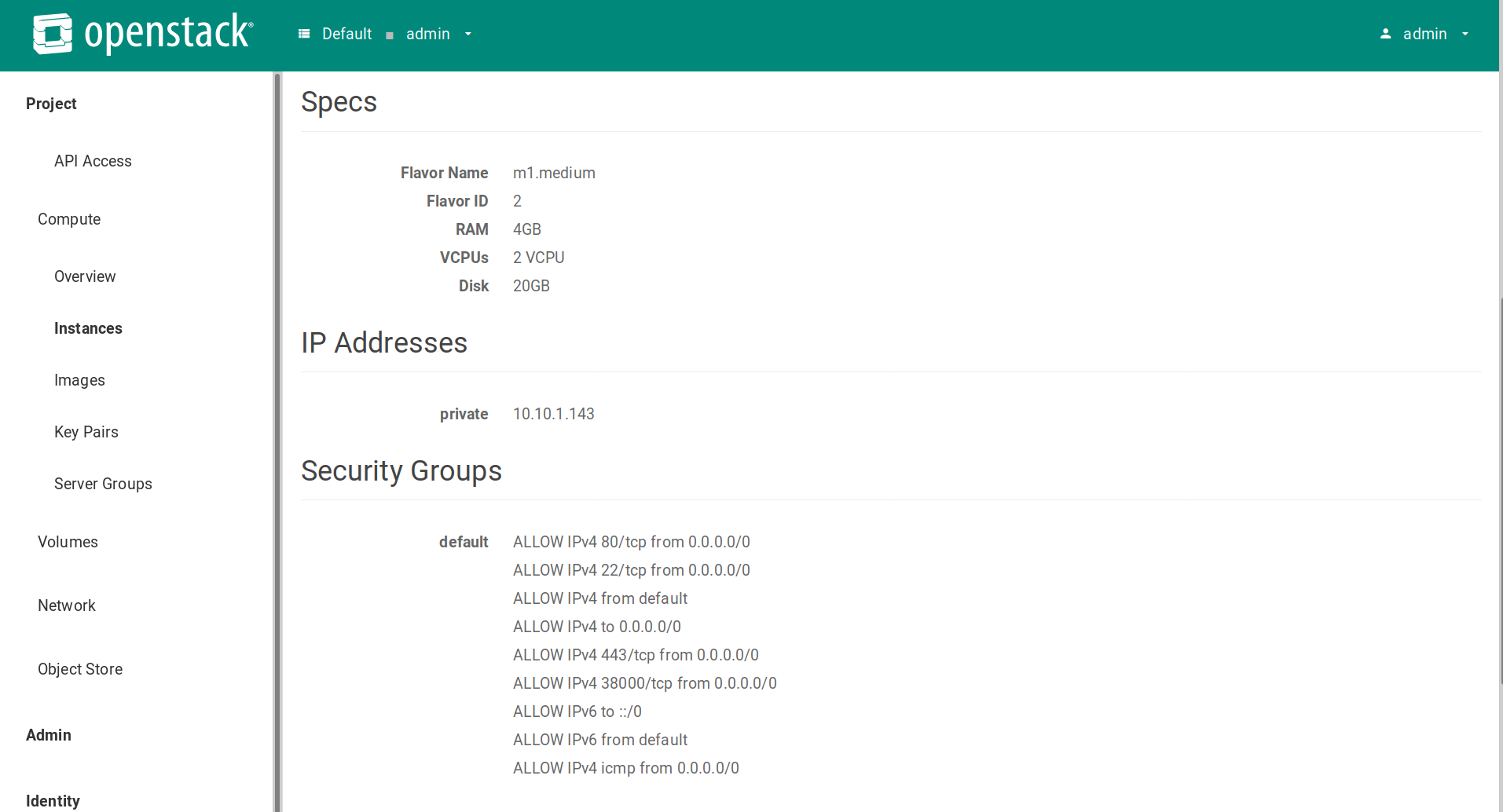Expand the Identity section in the sidebar
This screenshot has width=1503, height=812.
[52, 800]
